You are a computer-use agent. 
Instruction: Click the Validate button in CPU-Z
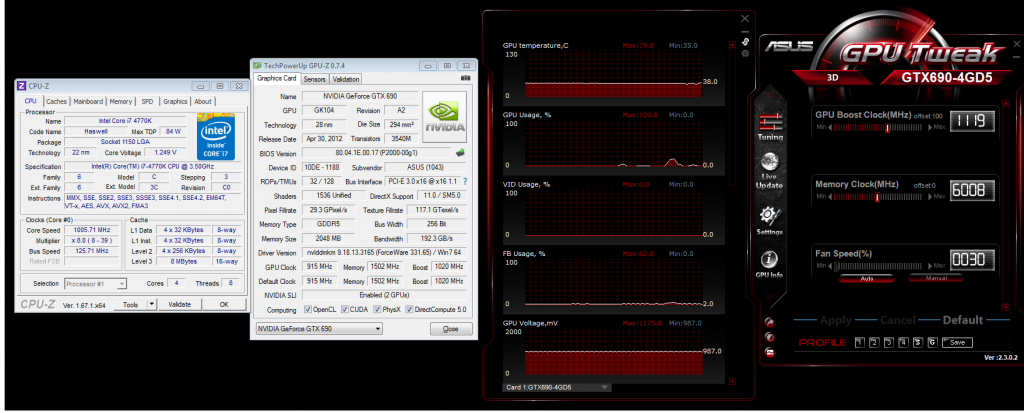pyautogui.click(x=179, y=304)
